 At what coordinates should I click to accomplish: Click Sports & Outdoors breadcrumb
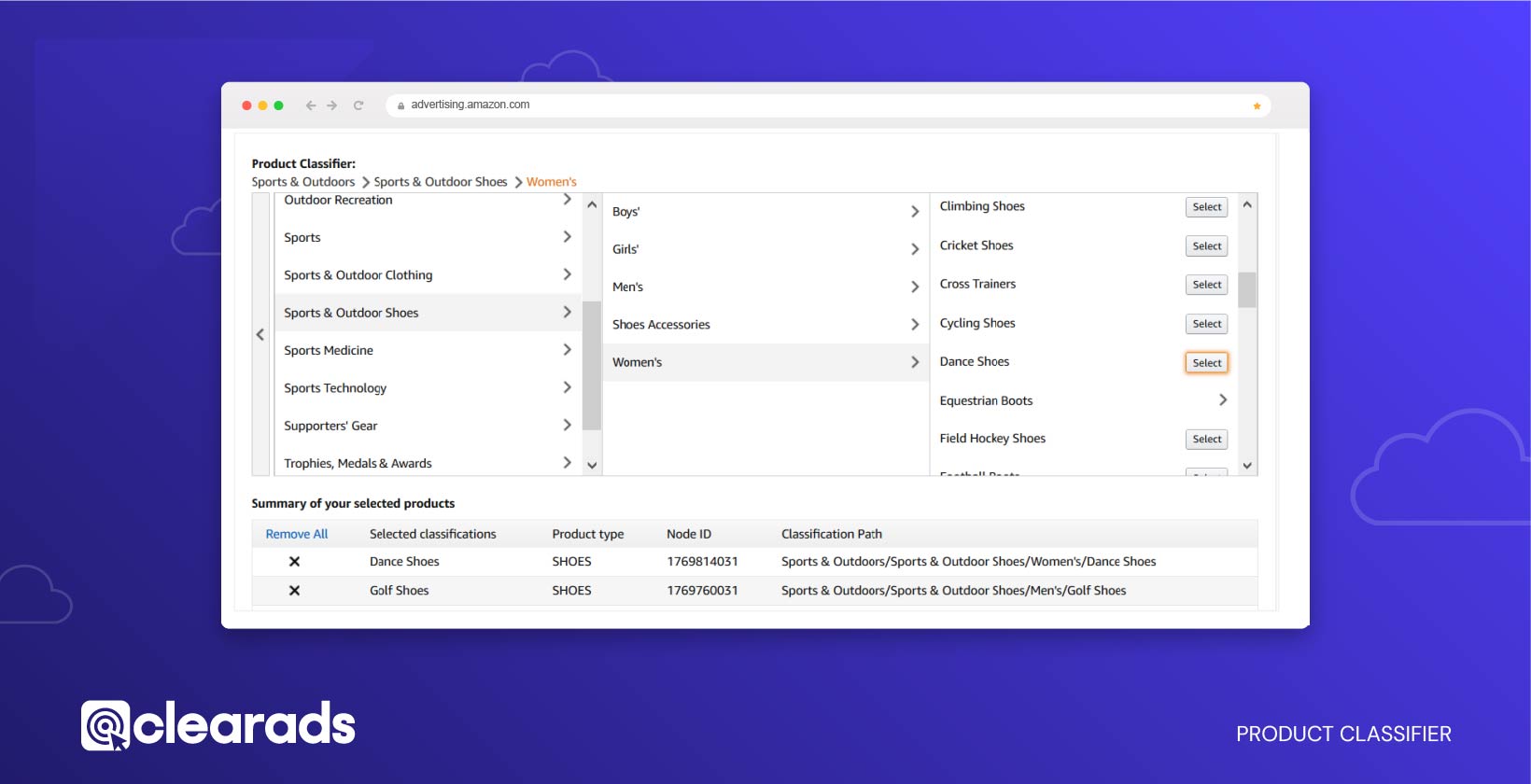pyautogui.click(x=303, y=182)
